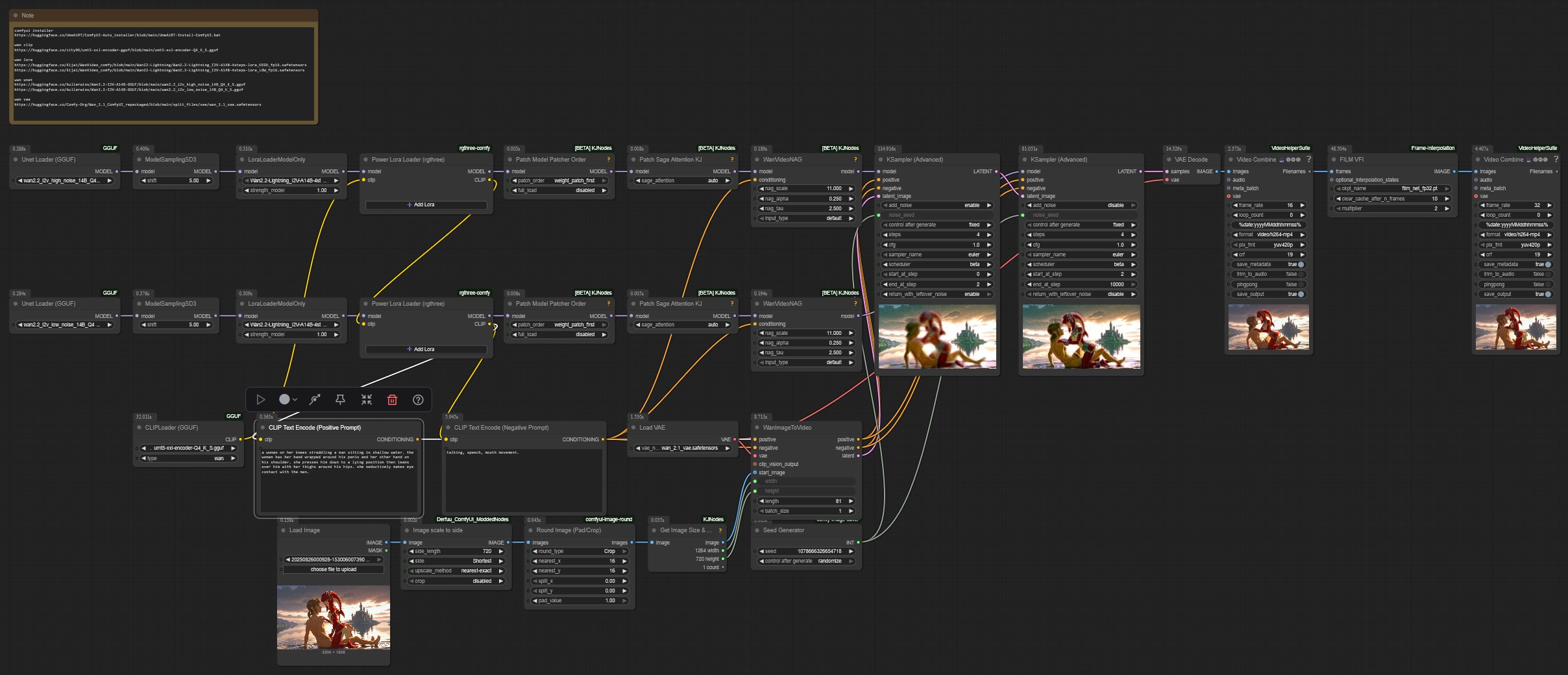
Task: Toggle save_metadata in frame_rate 16 Video Combine
Action: coord(1268,265)
